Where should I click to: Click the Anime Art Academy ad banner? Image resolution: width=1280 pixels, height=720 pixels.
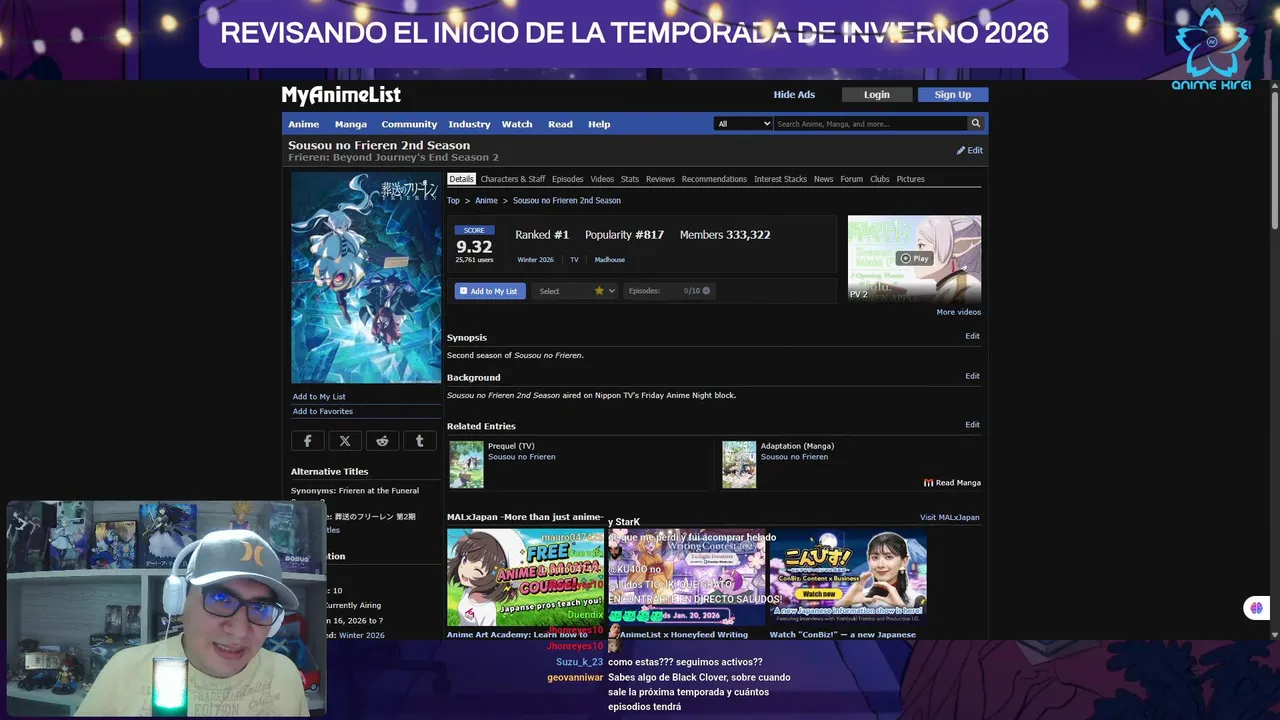coord(525,578)
